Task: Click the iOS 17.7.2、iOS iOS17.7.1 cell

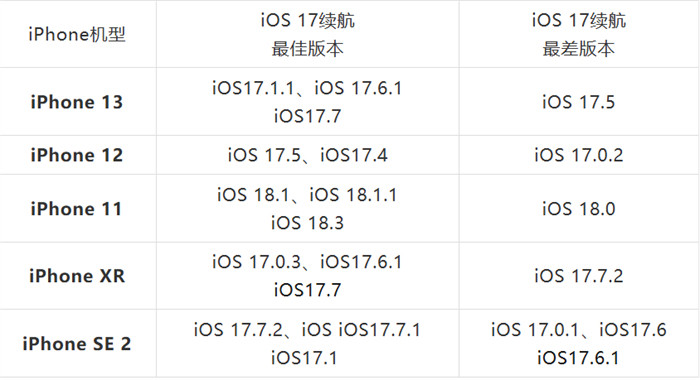Action: [x=308, y=343]
